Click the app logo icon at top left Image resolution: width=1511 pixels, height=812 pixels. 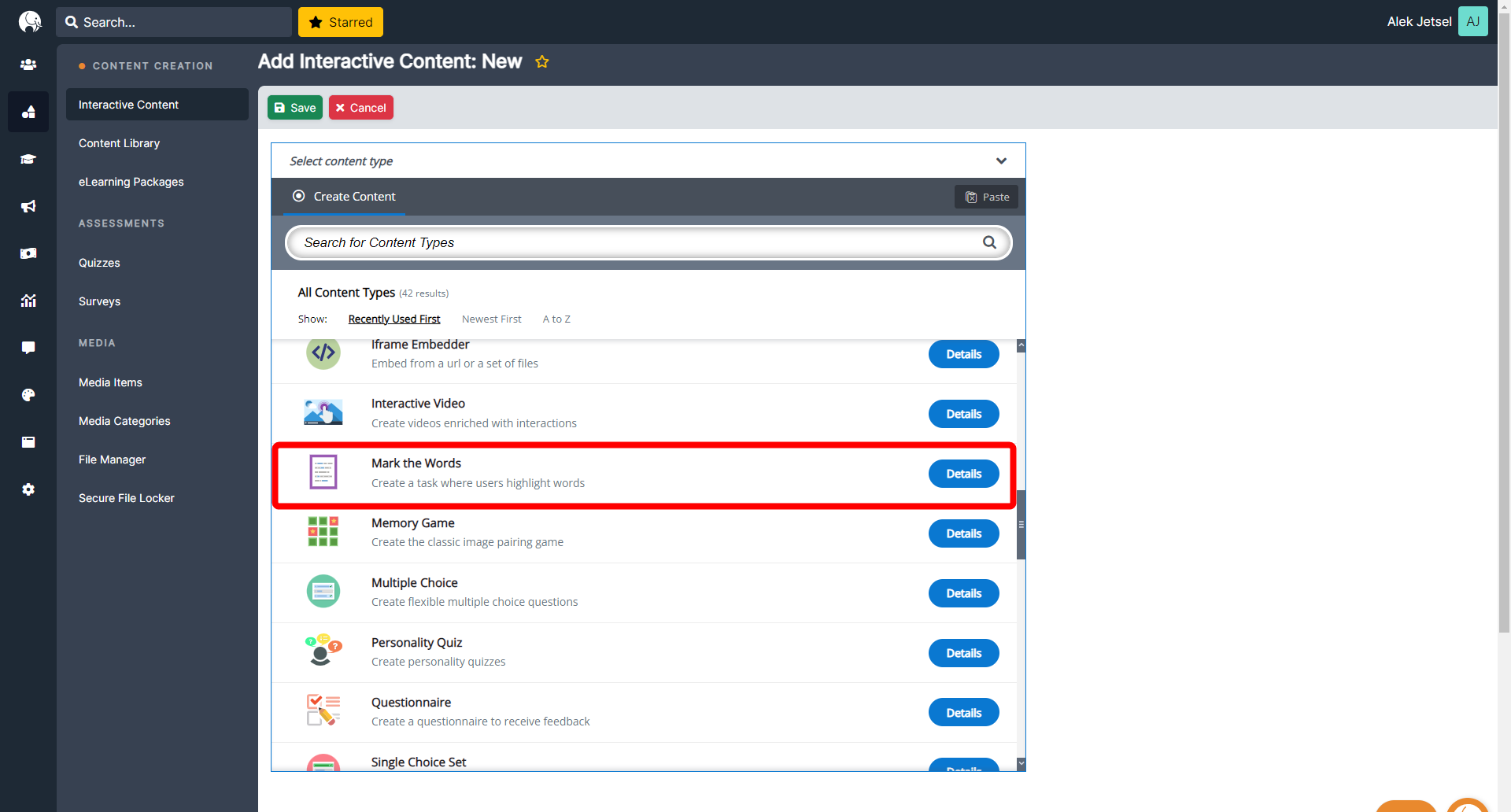[x=29, y=21]
